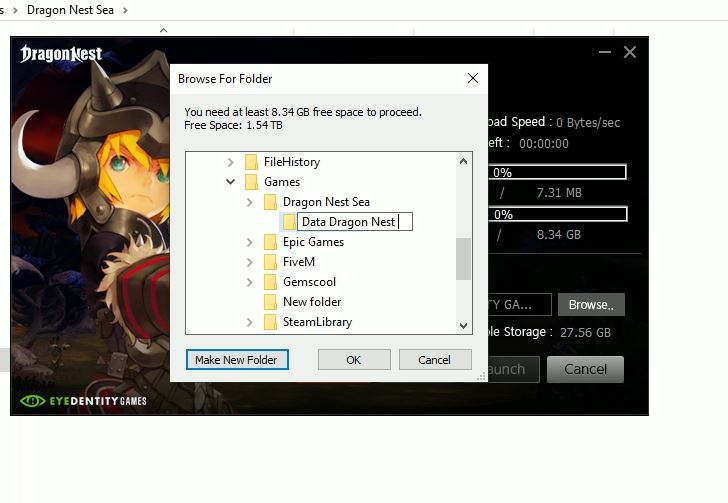Viewport: 728px width, 503px height.
Task: Select the New folder entry
Action: (312, 302)
